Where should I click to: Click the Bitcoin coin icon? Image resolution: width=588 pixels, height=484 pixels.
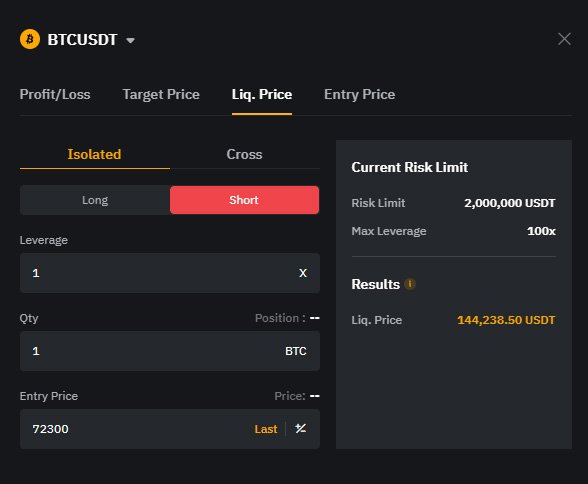(30, 39)
